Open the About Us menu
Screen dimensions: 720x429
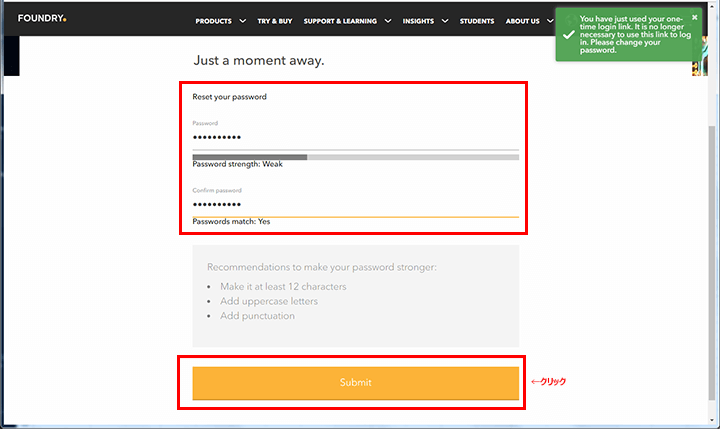[523, 21]
